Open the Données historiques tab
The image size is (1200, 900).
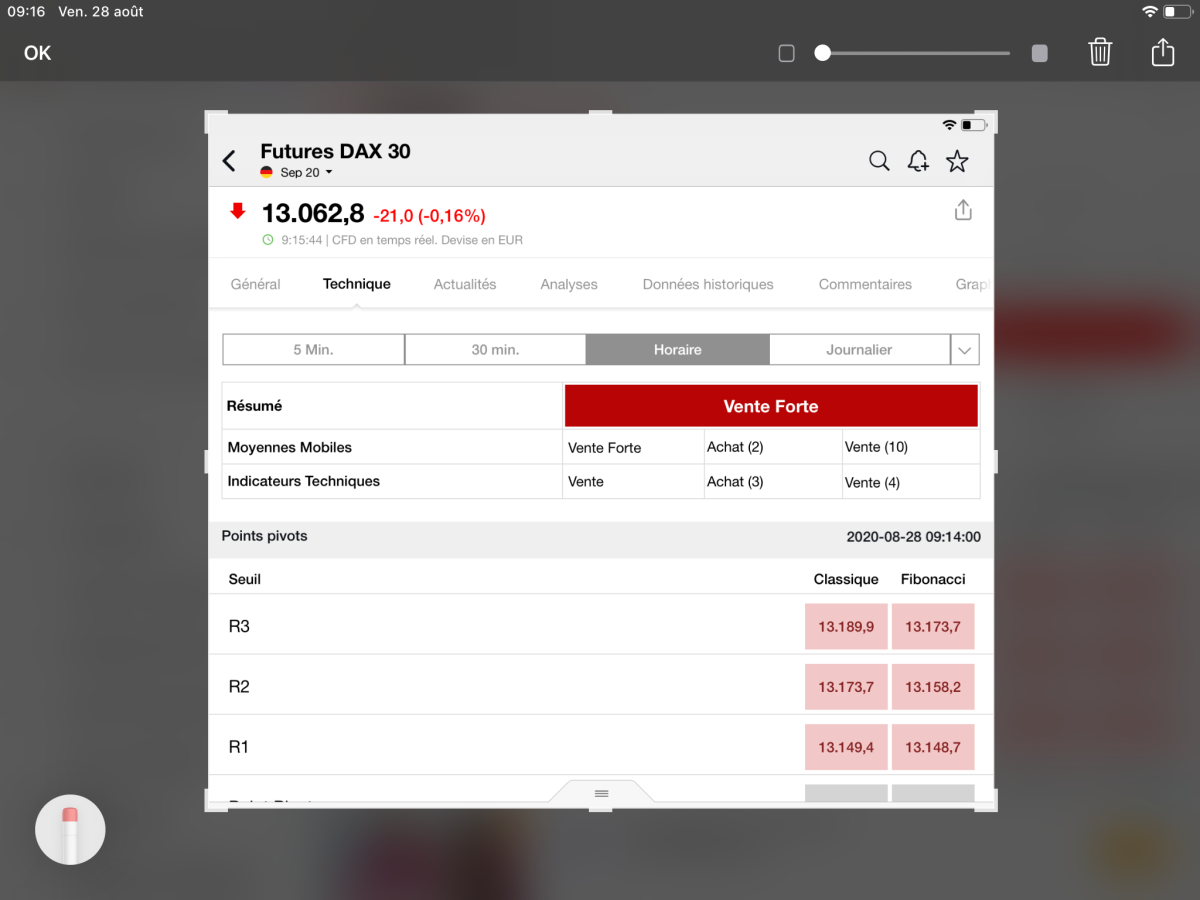[708, 284]
